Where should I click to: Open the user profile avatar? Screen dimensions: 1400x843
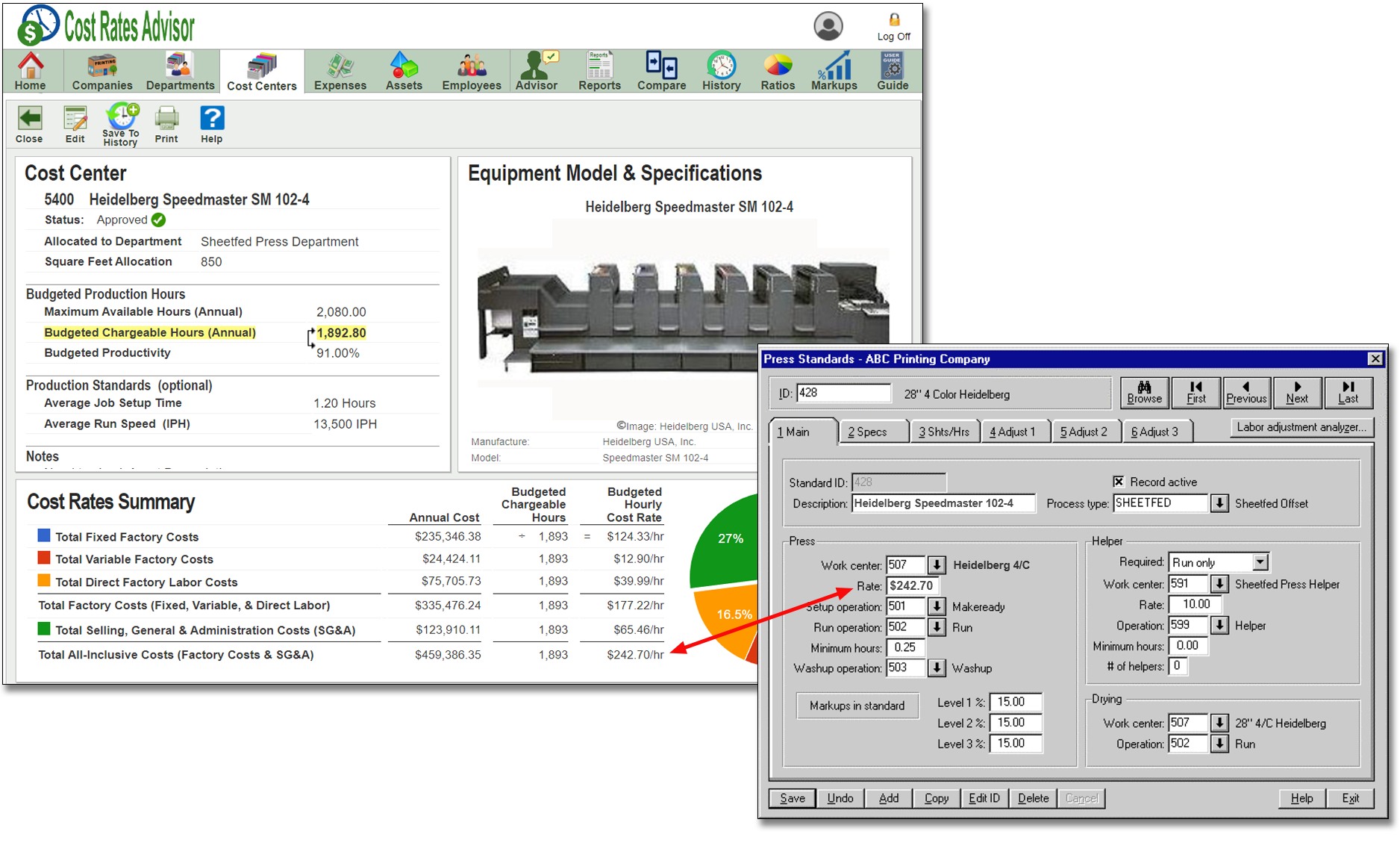[828, 26]
